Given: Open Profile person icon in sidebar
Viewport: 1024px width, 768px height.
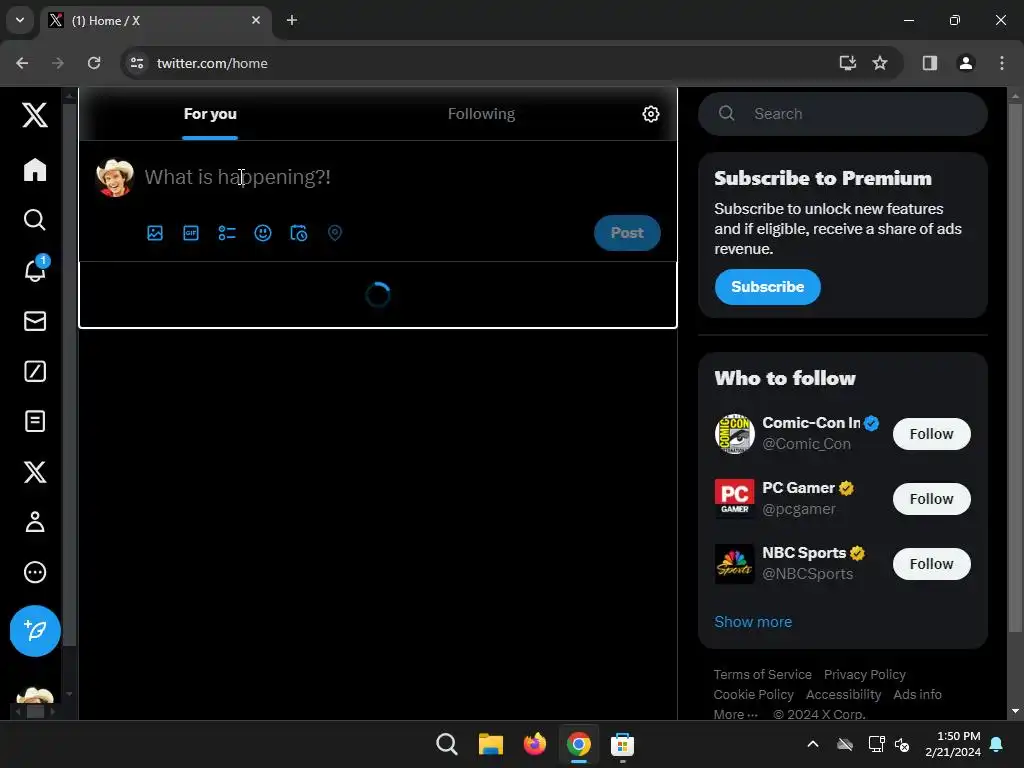Looking at the screenshot, I should [x=35, y=522].
